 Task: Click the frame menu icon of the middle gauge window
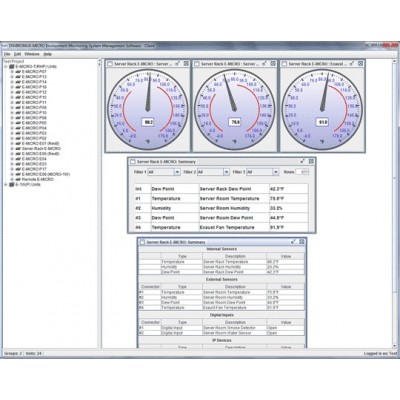tap(197, 64)
